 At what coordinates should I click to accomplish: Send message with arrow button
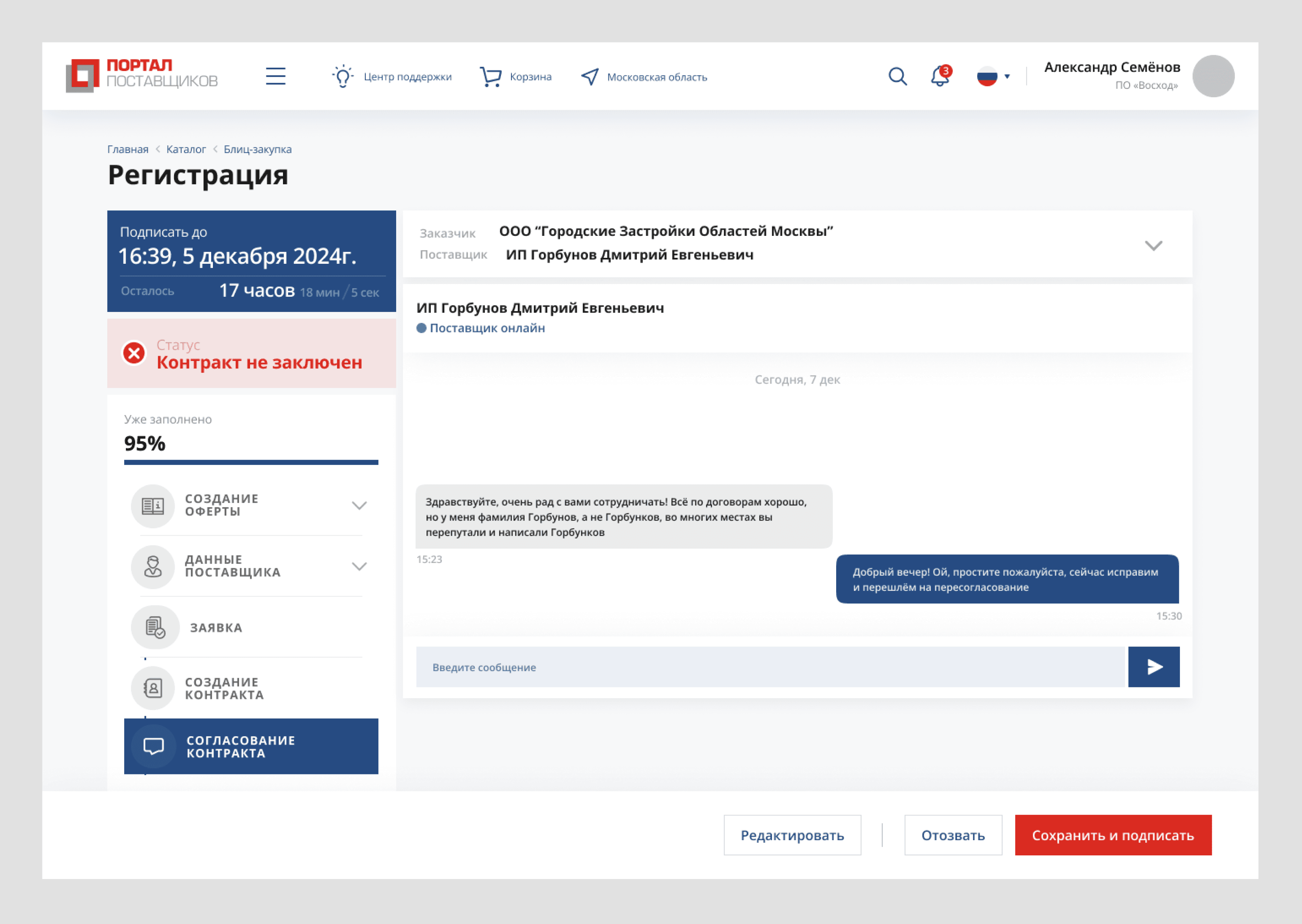(x=1153, y=667)
